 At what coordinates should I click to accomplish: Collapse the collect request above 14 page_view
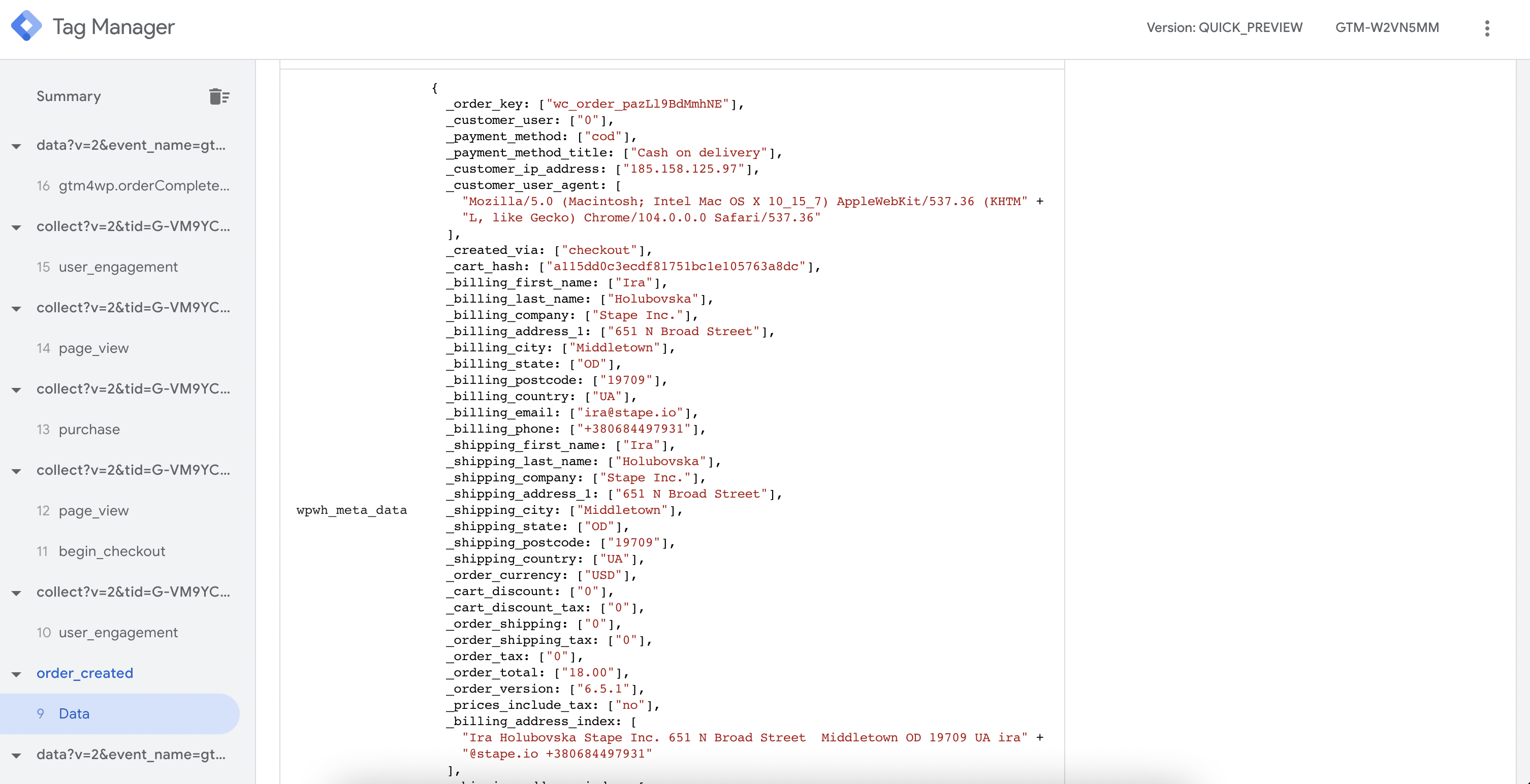16,309
